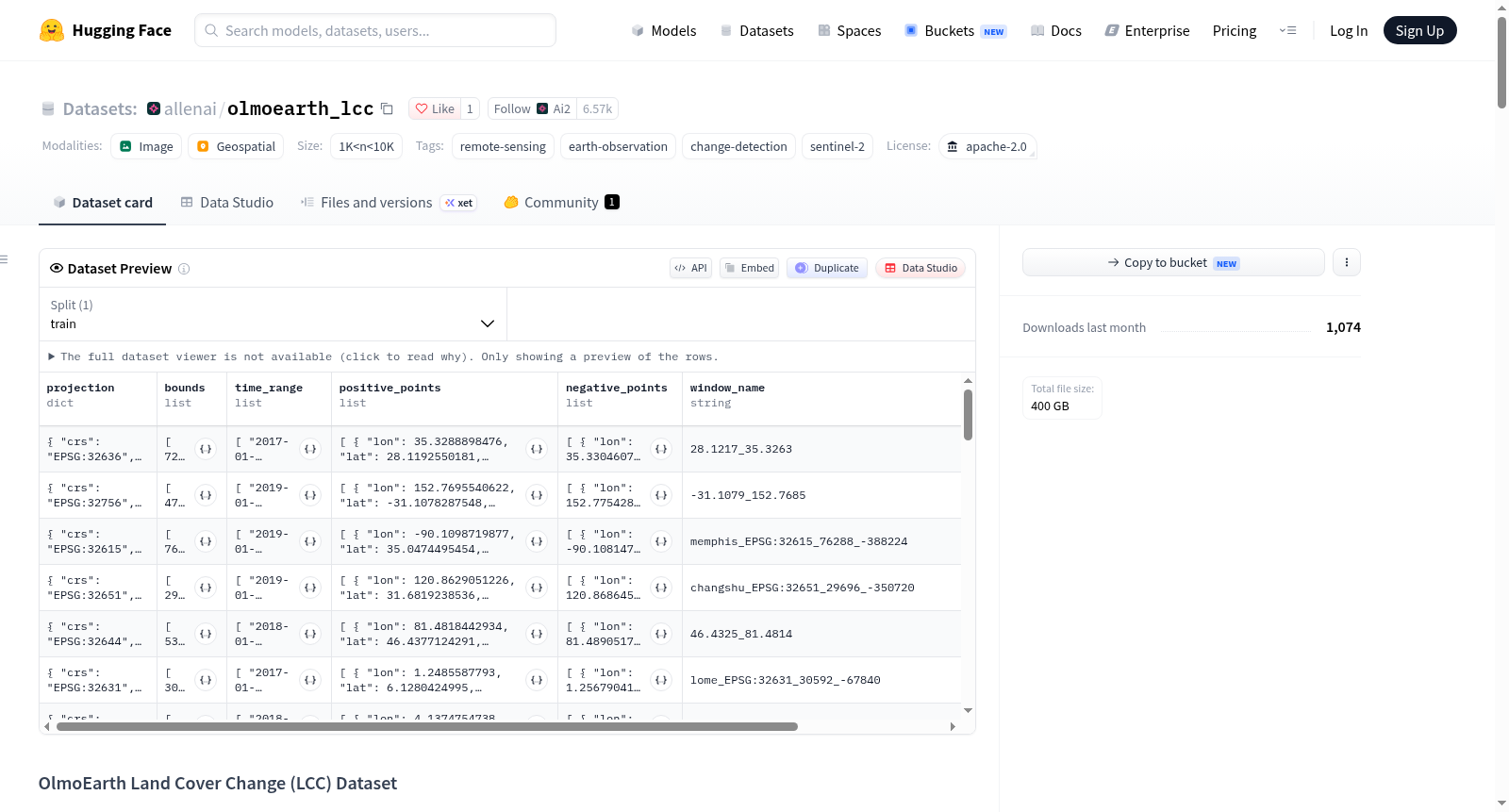Click Copy to bucket button
The width and height of the screenshot is (1509, 812).
point(1173,262)
